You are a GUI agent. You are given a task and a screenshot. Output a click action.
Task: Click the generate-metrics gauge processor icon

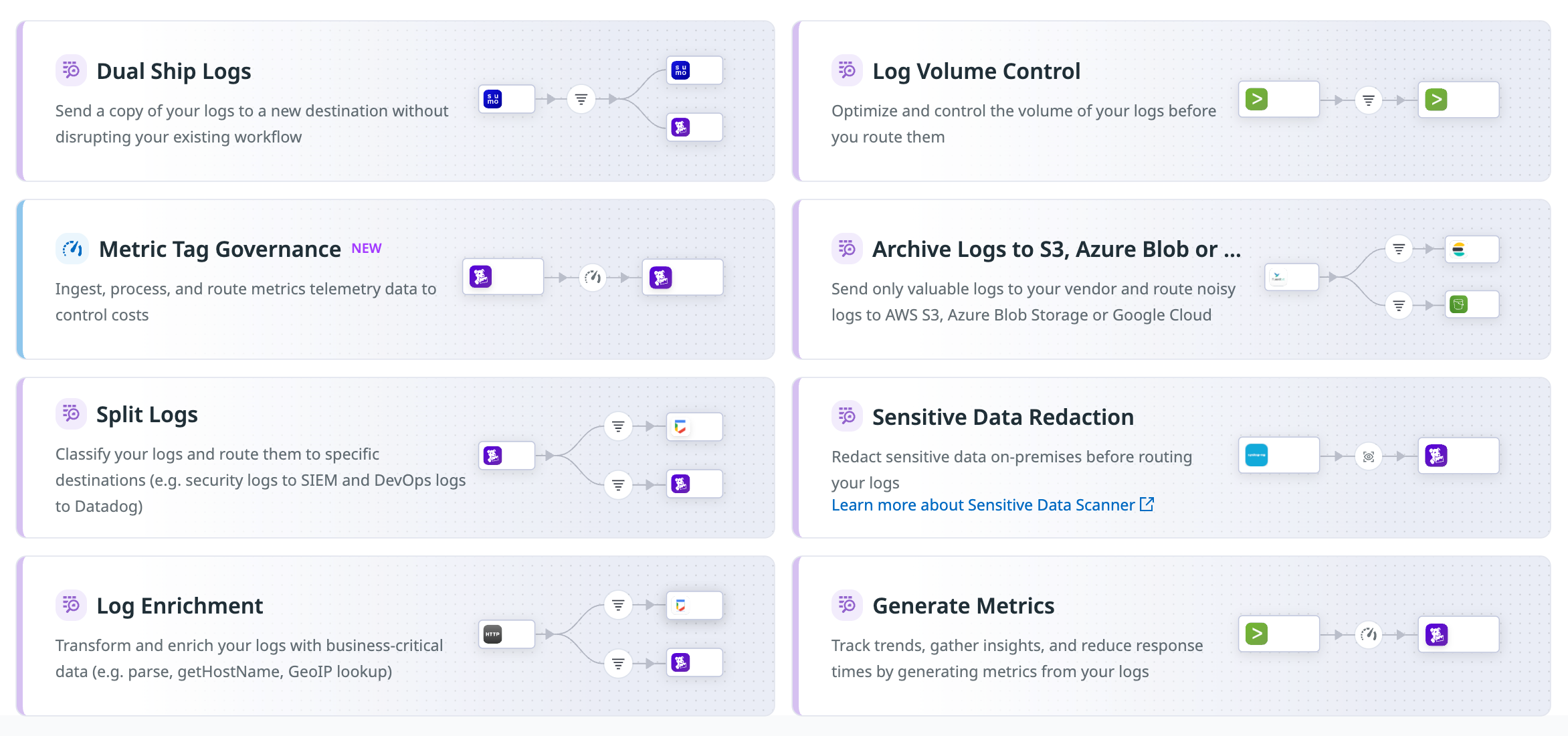tap(1369, 634)
